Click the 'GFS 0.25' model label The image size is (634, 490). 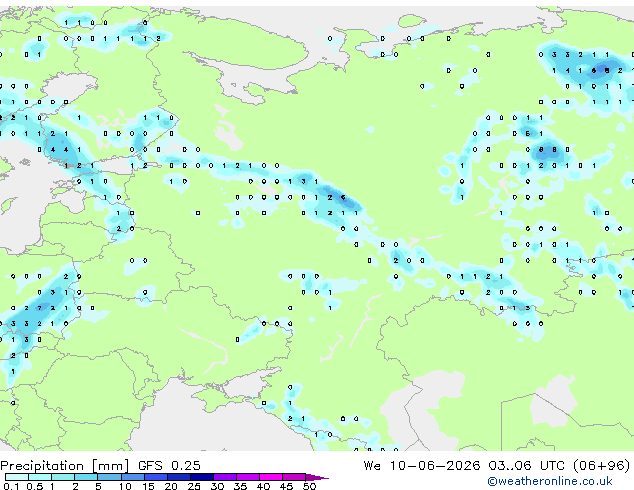(x=169, y=465)
